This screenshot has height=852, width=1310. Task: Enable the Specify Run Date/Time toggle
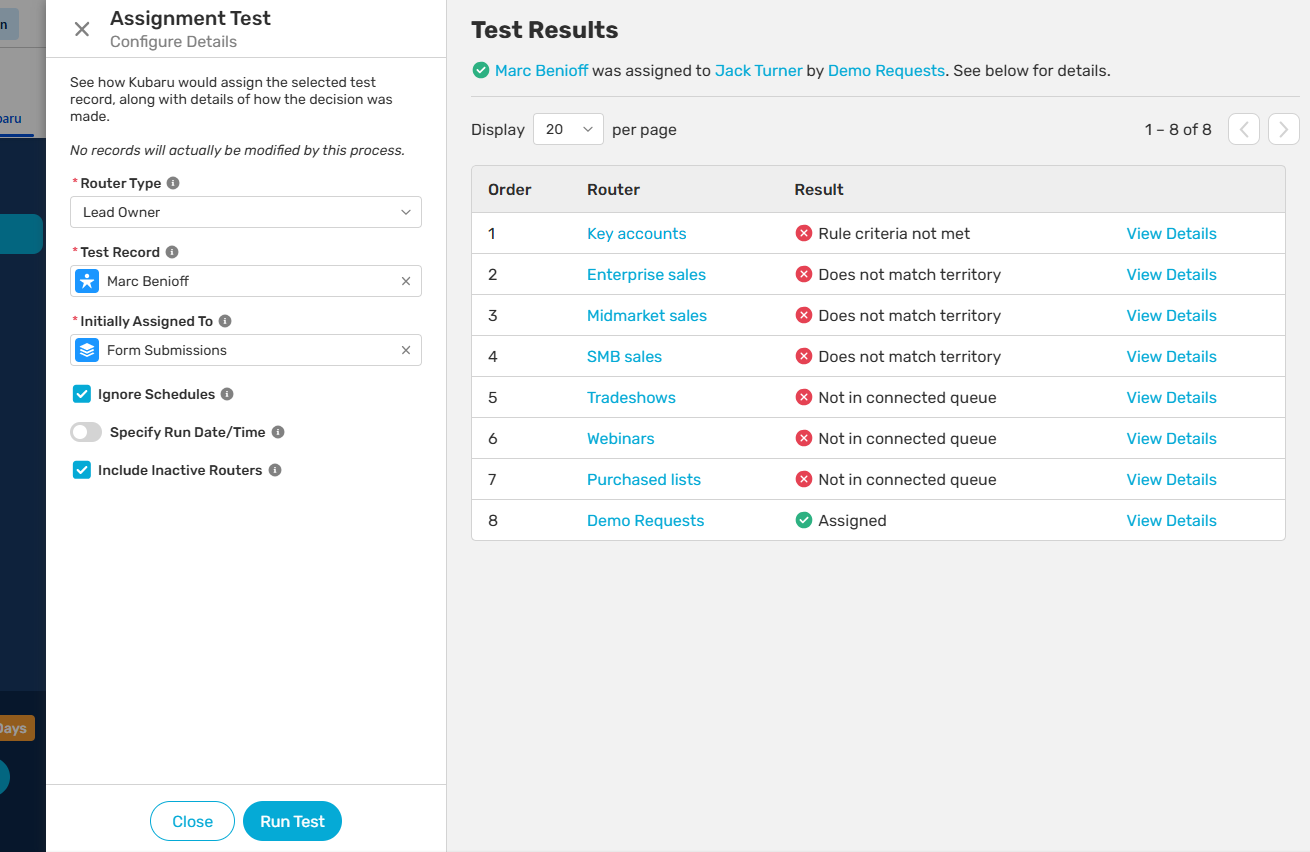pyautogui.click(x=86, y=432)
